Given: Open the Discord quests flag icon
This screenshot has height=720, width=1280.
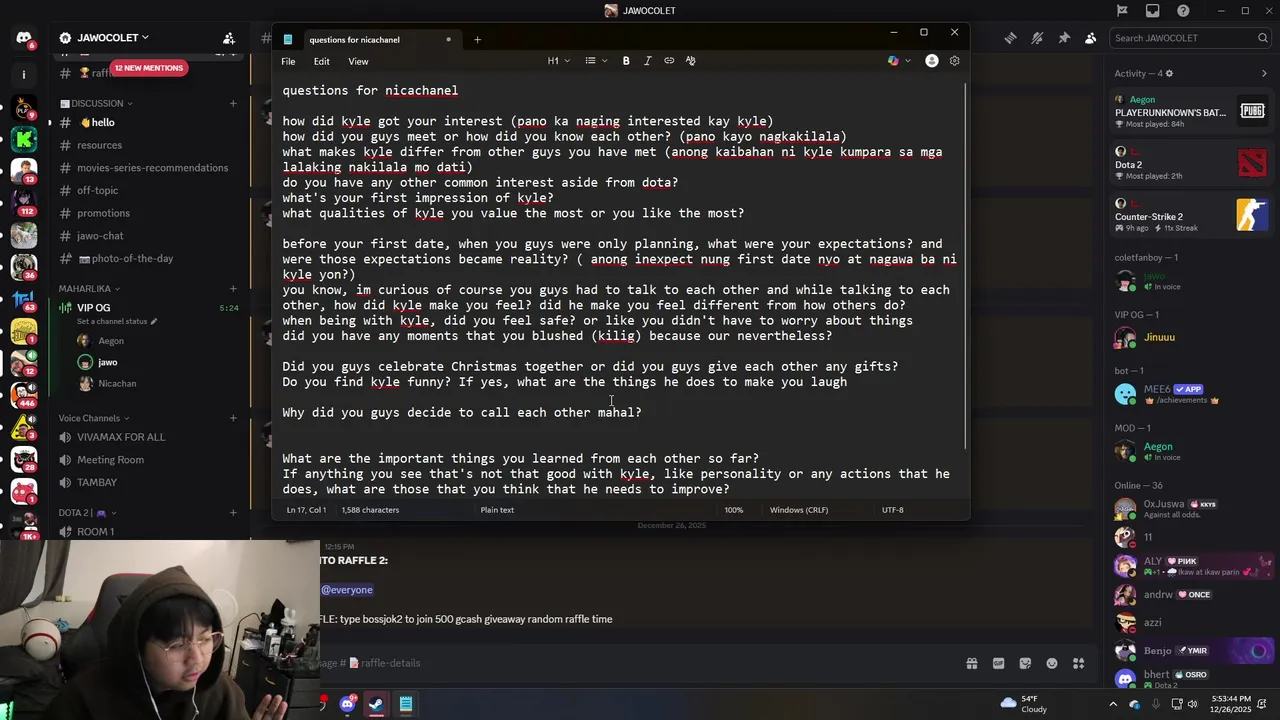Looking at the screenshot, I should pos(1123,11).
